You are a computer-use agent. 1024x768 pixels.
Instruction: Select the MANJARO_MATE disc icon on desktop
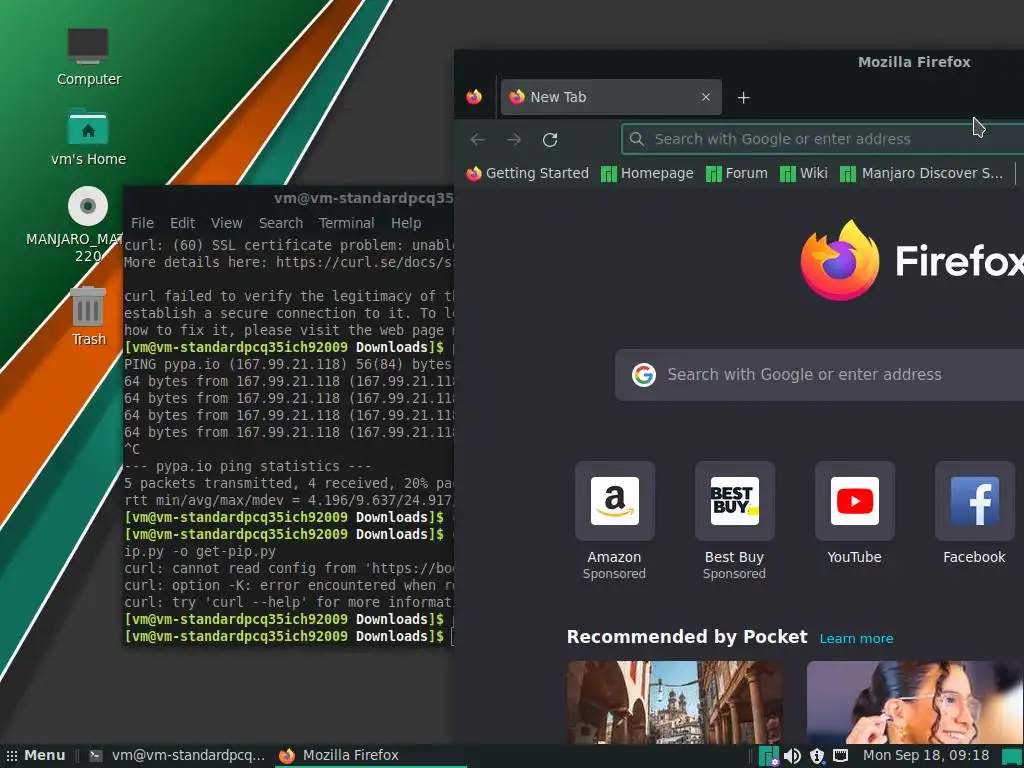(88, 225)
